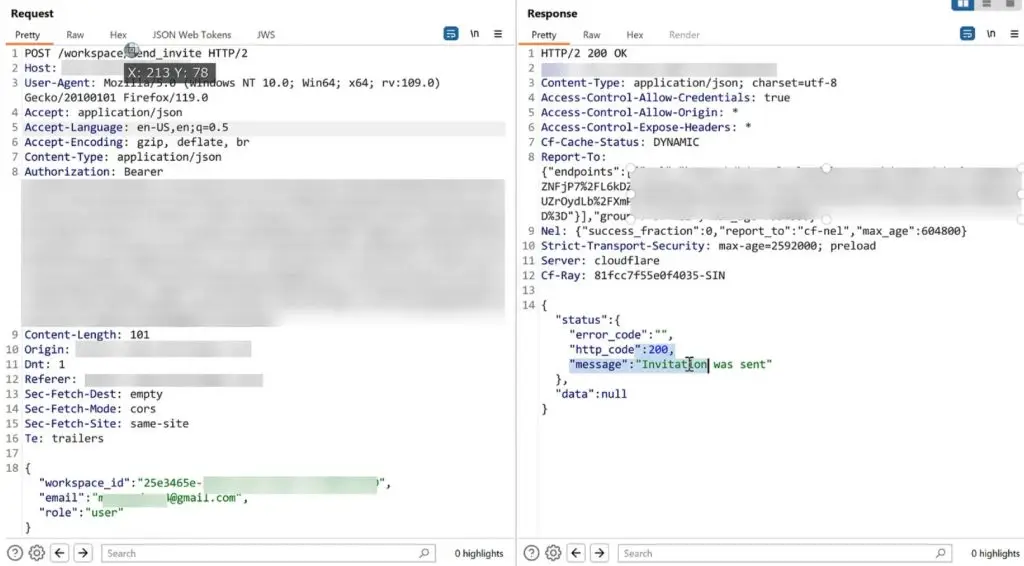1024x566 pixels.
Task: Click the "Te: trailers" header line
Action: coord(64,438)
